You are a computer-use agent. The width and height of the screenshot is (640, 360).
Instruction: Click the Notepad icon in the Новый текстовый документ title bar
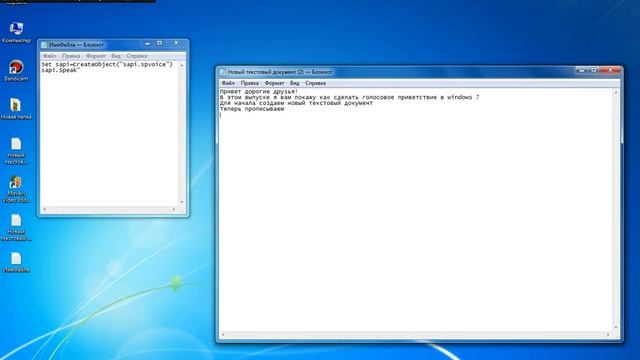[x=222, y=72]
